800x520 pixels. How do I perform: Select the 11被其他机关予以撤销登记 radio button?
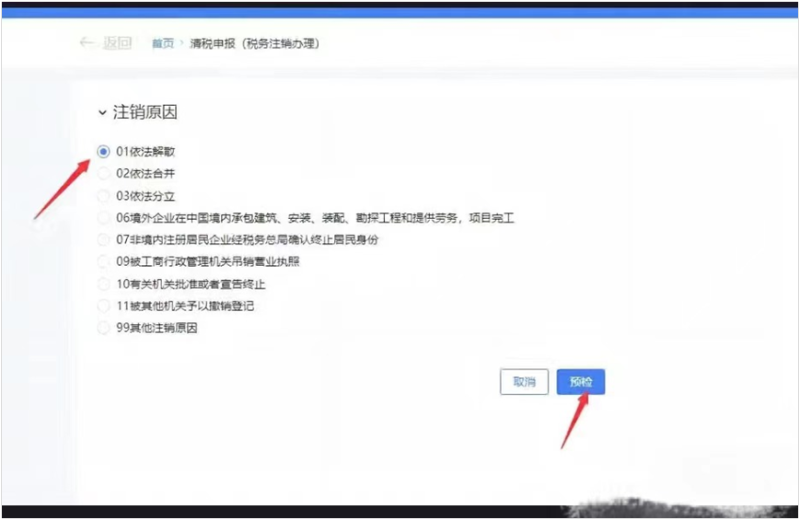pyautogui.click(x=104, y=306)
